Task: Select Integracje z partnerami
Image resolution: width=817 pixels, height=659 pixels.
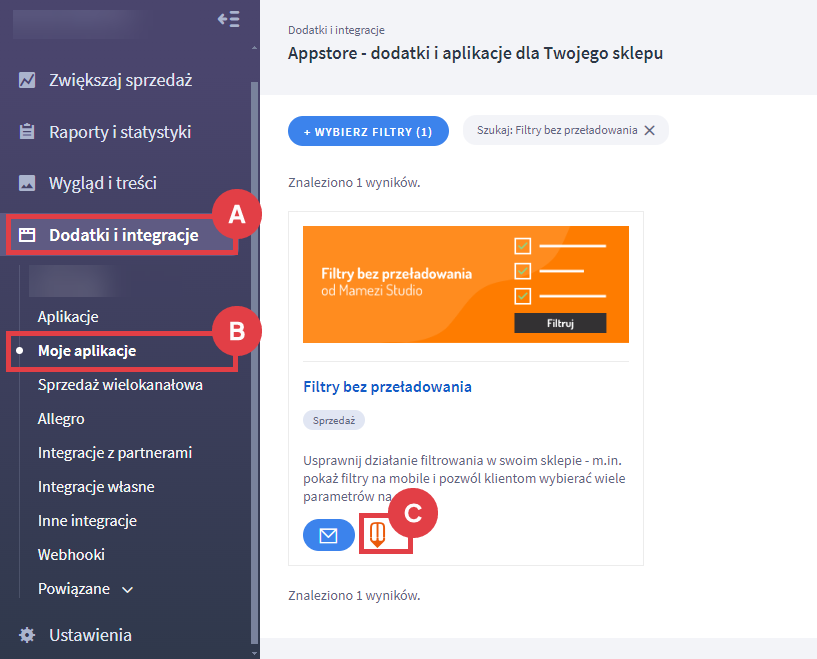Action: pyautogui.click(x=114, y=453)
